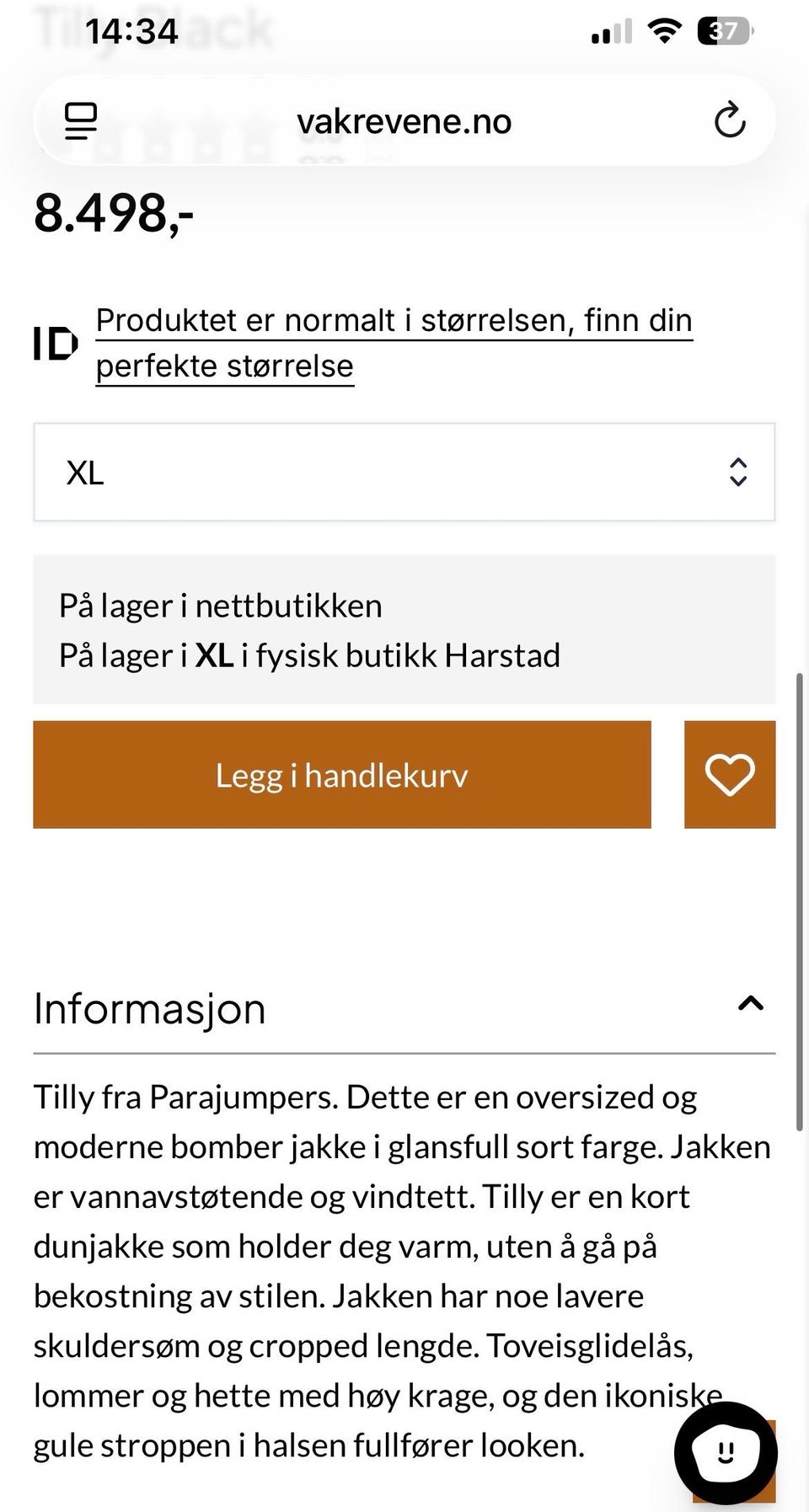Open the chat widget smiley bubble

725,1451
